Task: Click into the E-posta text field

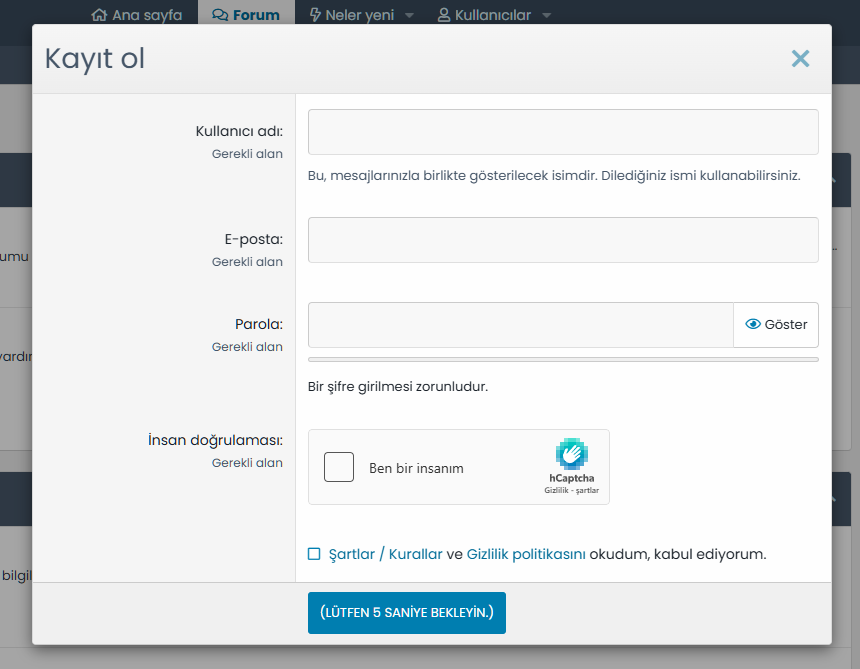Action: [563, 240]
